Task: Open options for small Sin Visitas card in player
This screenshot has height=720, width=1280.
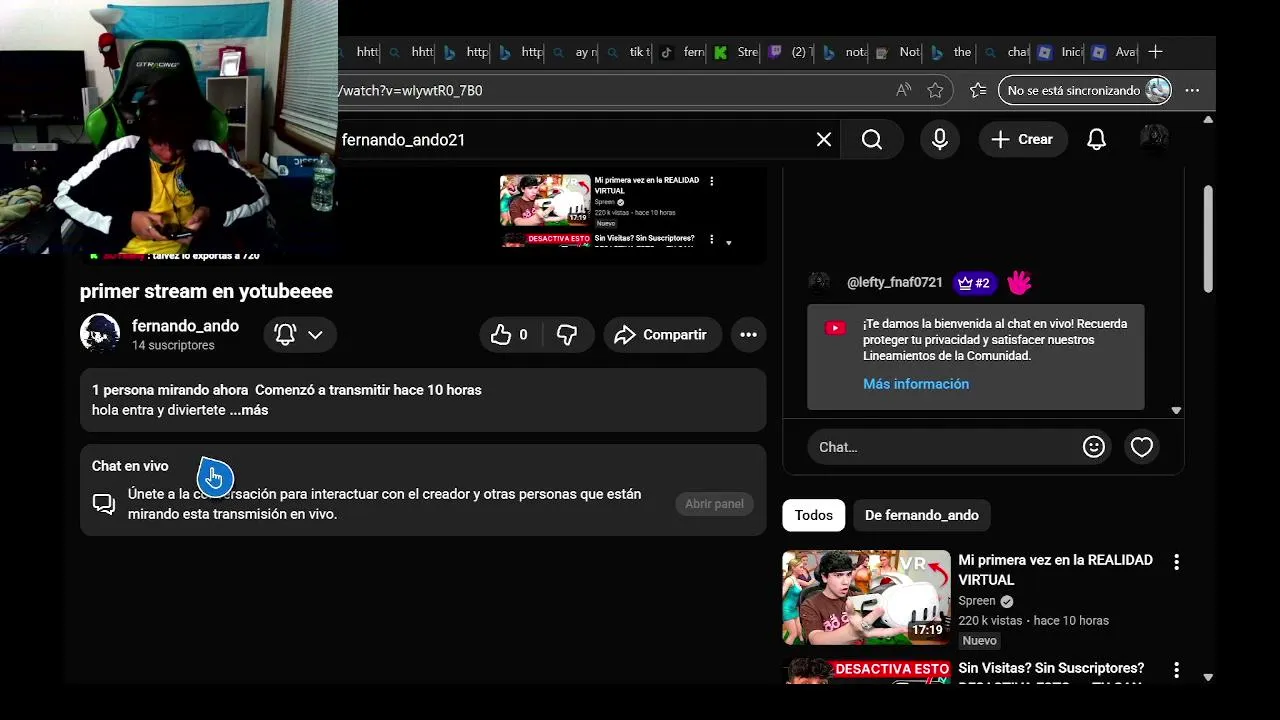Action: click(x=712, y=239)
